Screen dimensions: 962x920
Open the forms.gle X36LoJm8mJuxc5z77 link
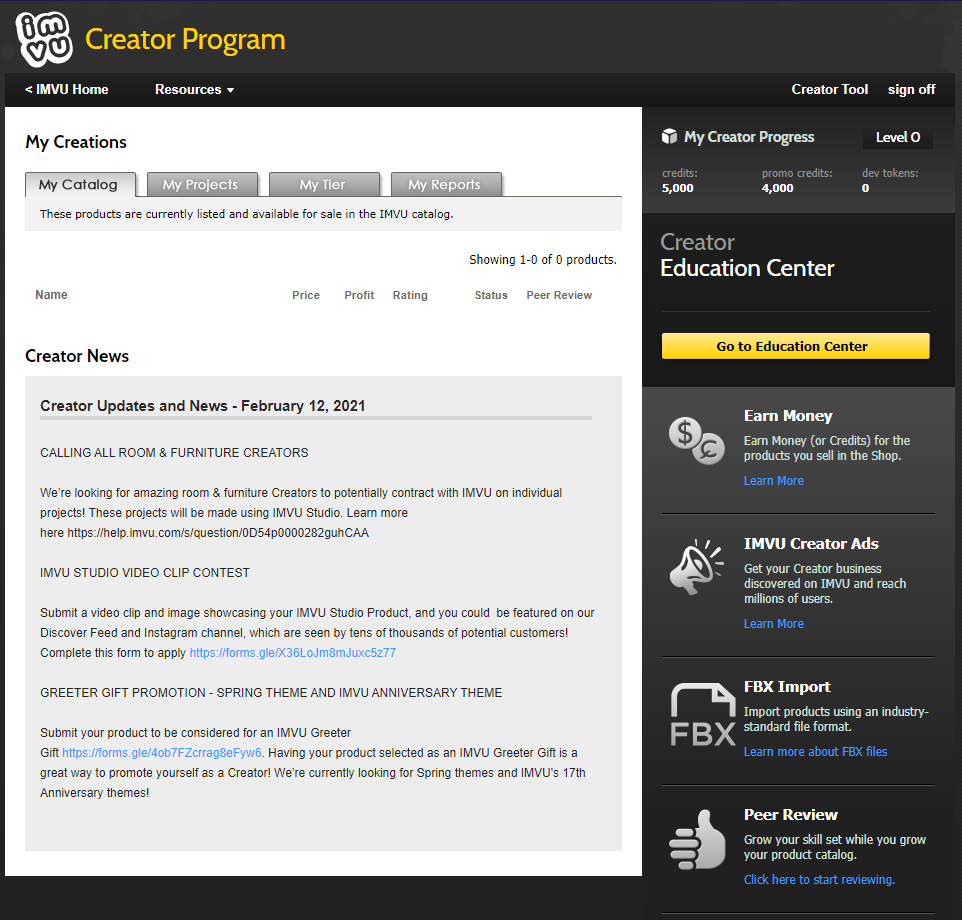tap(293, 653)
